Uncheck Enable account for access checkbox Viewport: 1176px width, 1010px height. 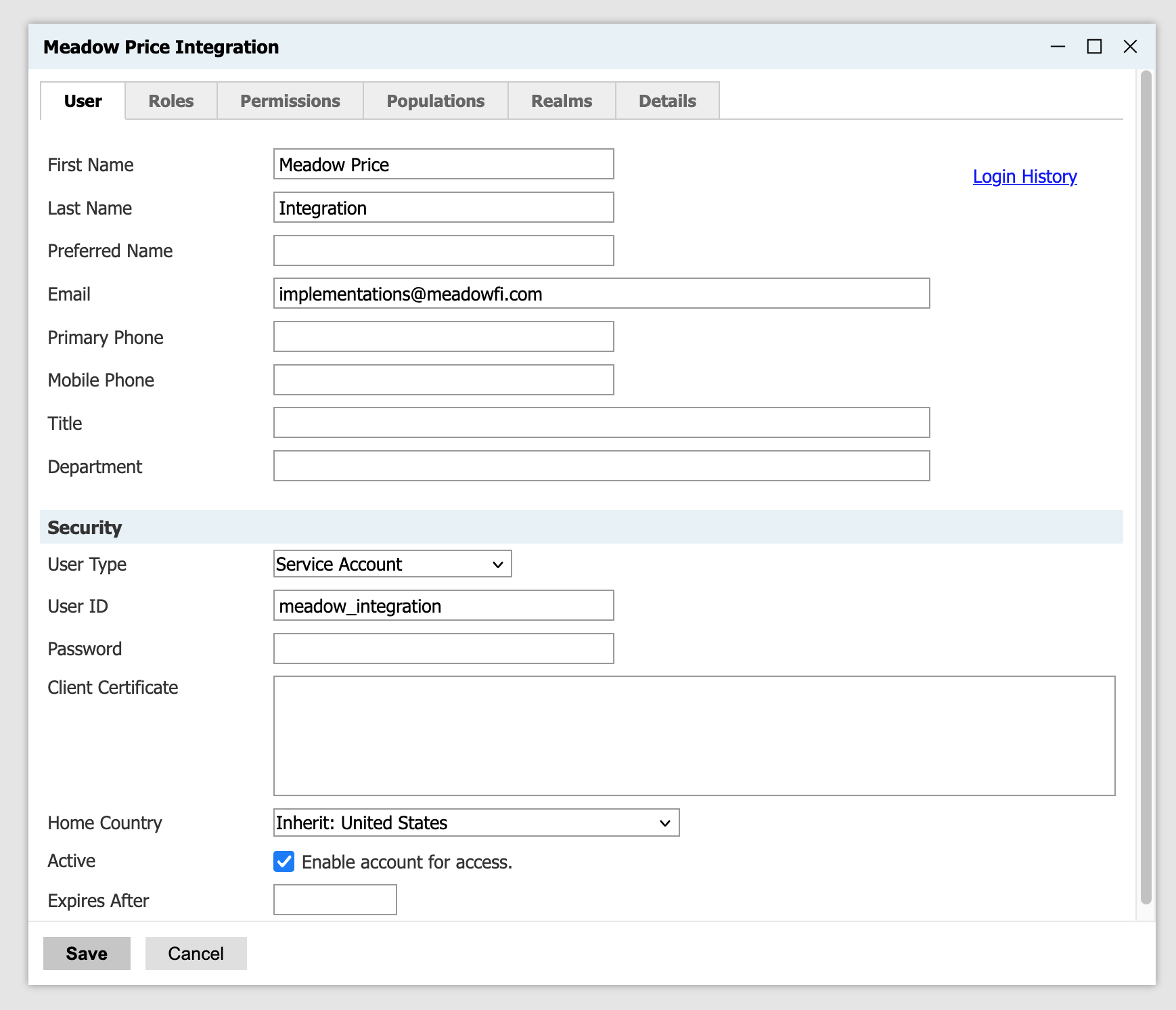pyautogui.click(x=284, y=862)
